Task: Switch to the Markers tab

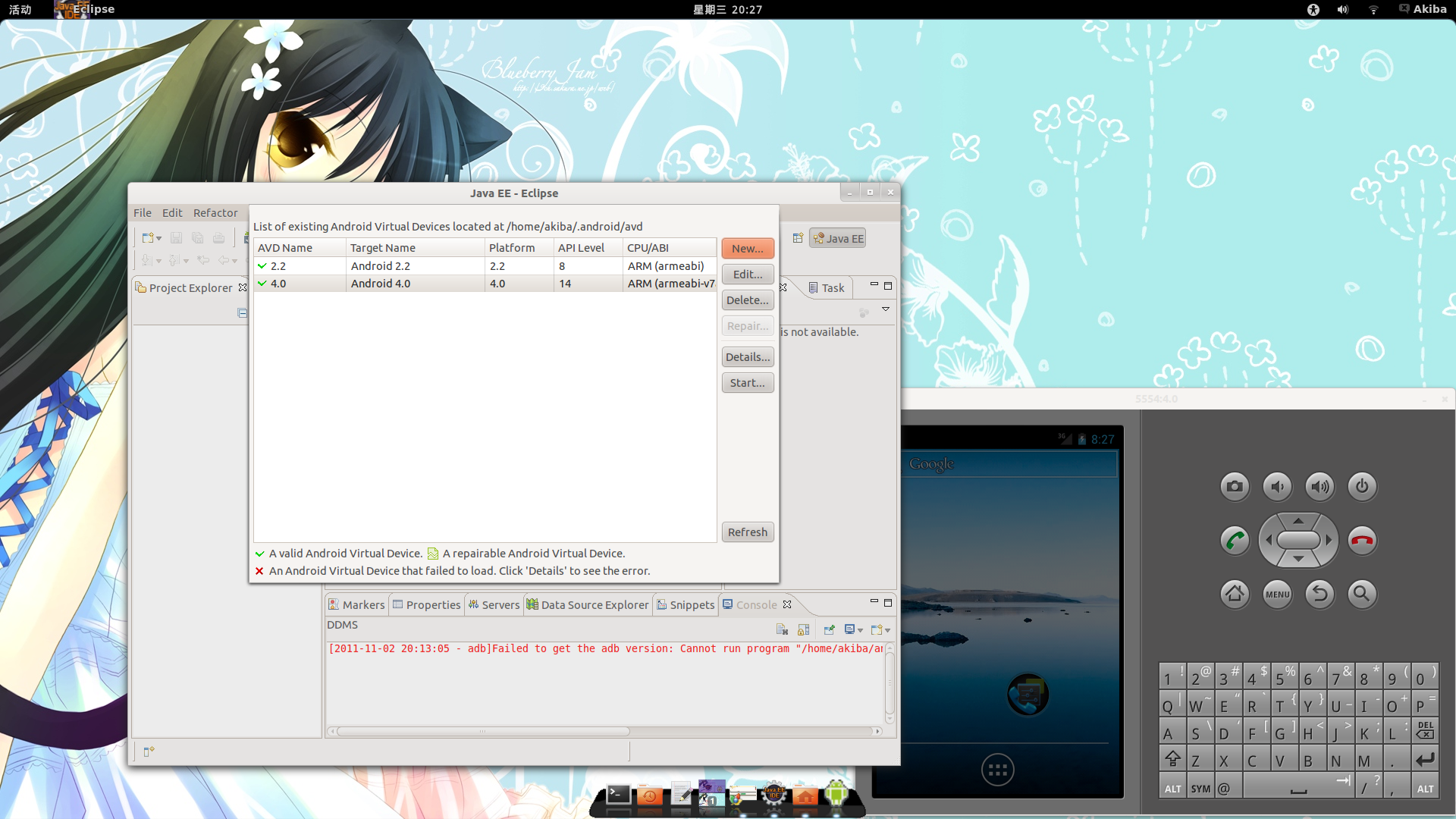Action: tap(356, 604)
